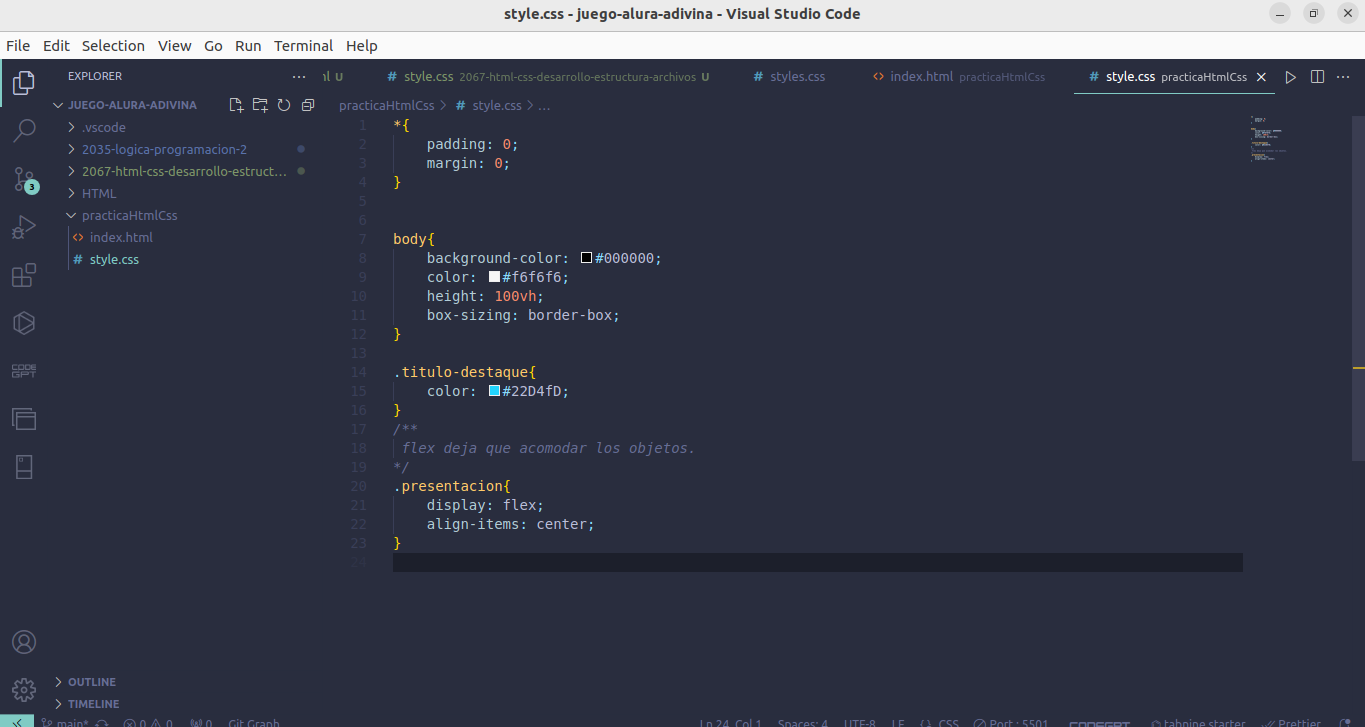Image resolution: width=1365 pixels, height=727 pixels.
Task: Open the #000000 color picker swatch
Action: (587, 258)
